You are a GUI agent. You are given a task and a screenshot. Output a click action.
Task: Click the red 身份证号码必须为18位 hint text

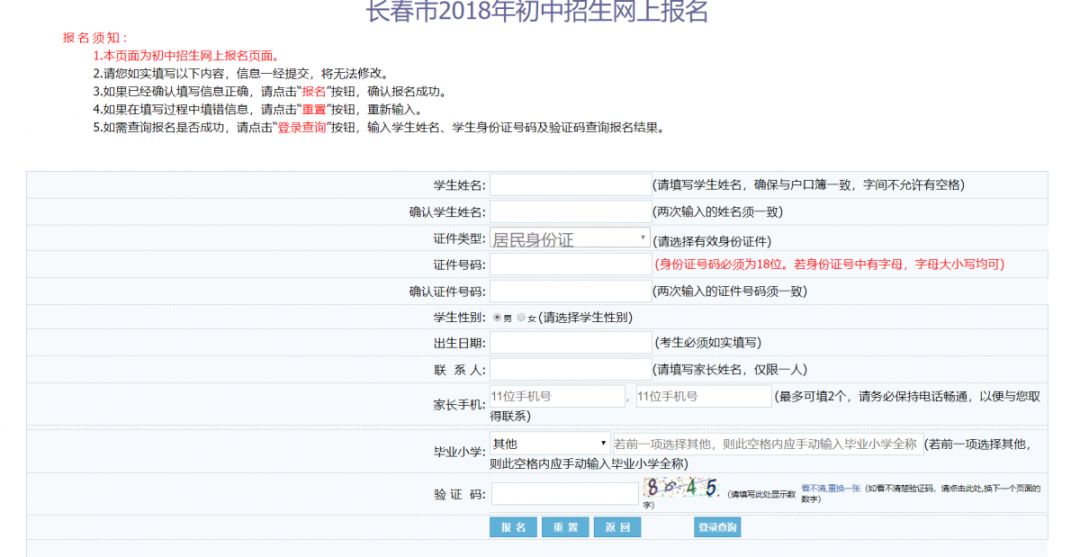(829, 264)
